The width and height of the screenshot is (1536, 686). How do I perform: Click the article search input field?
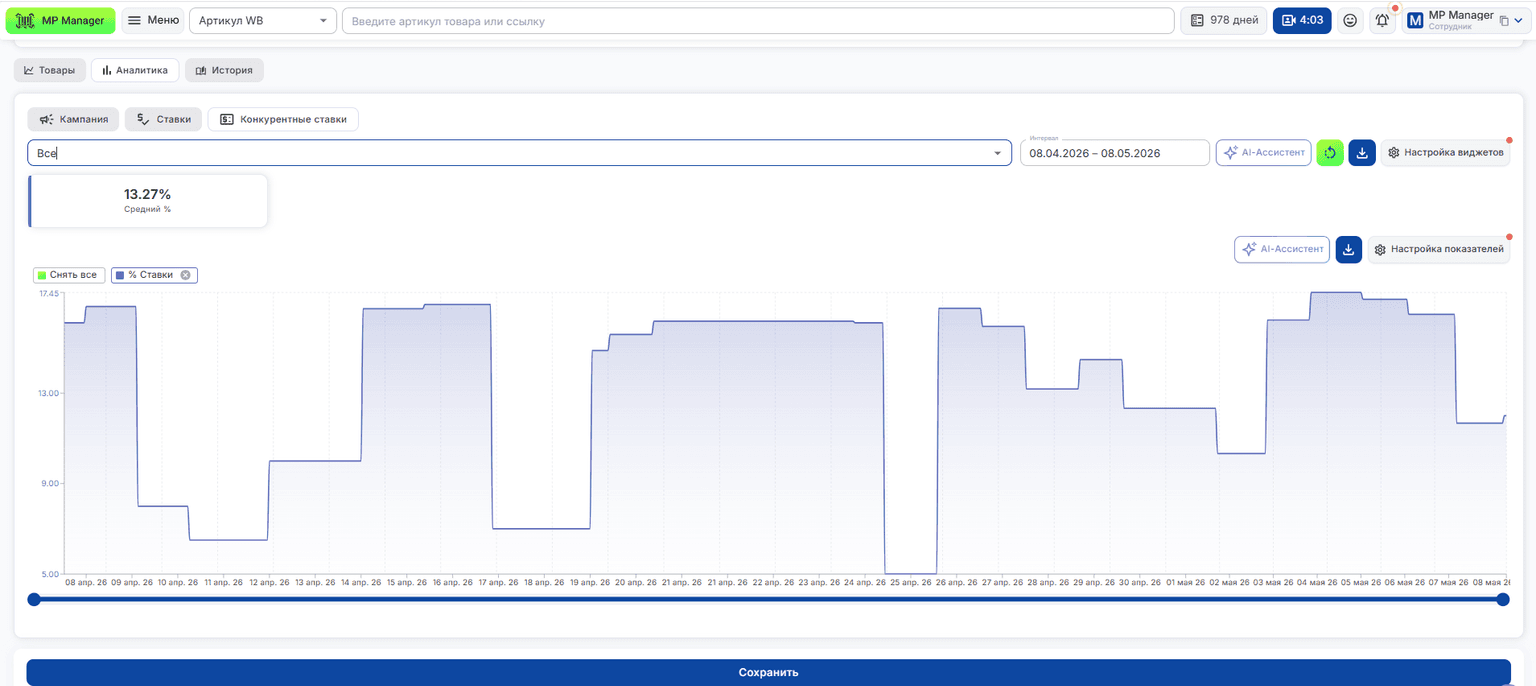(x=758, y=20)
